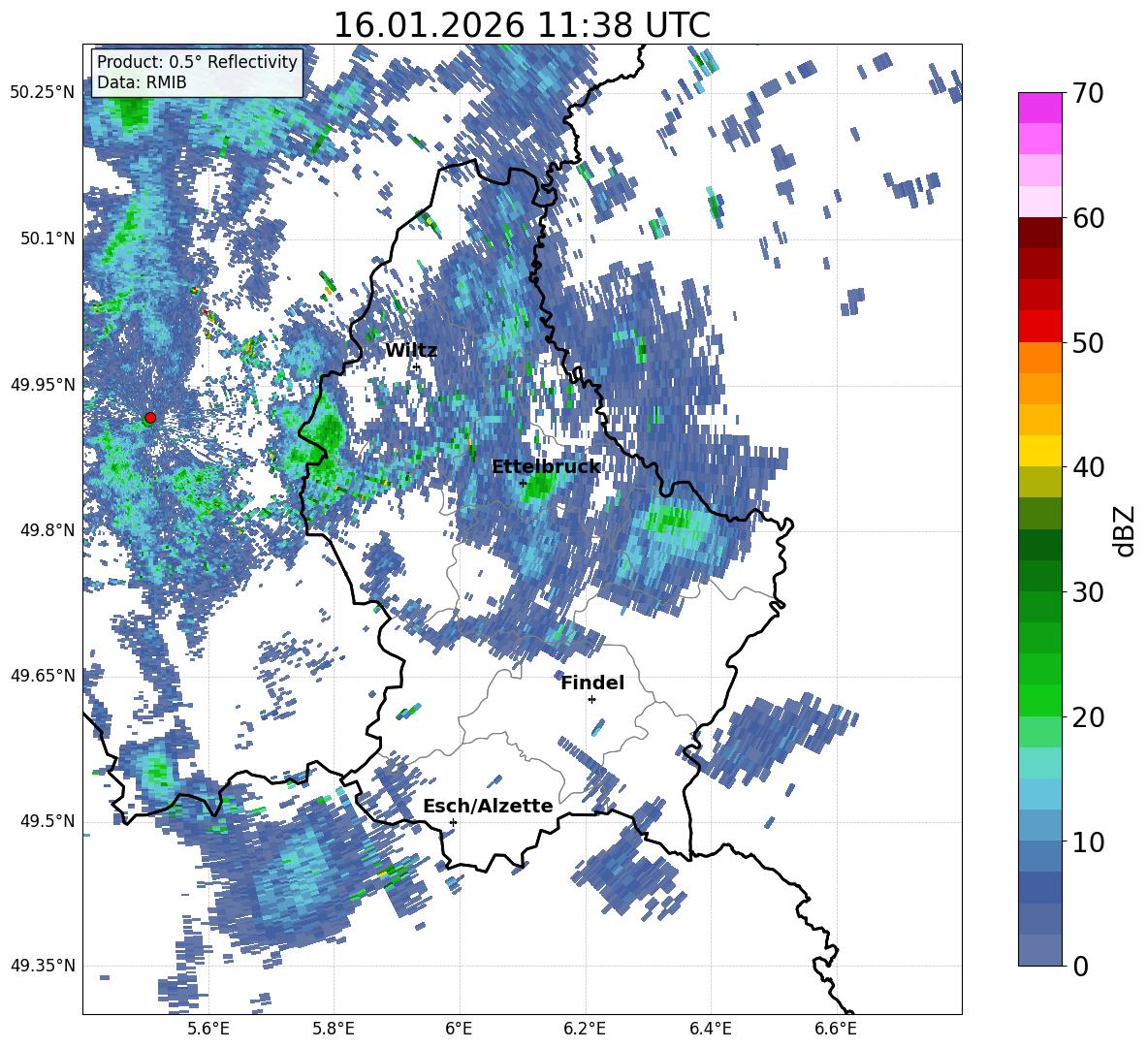Click the colorbar tick label 10
Screen dimensions: 1148x1048
tap(1087, 842)
